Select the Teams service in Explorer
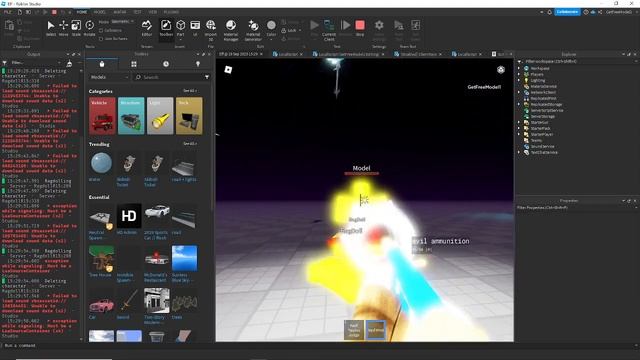640x360 pixels. (536, 140)
